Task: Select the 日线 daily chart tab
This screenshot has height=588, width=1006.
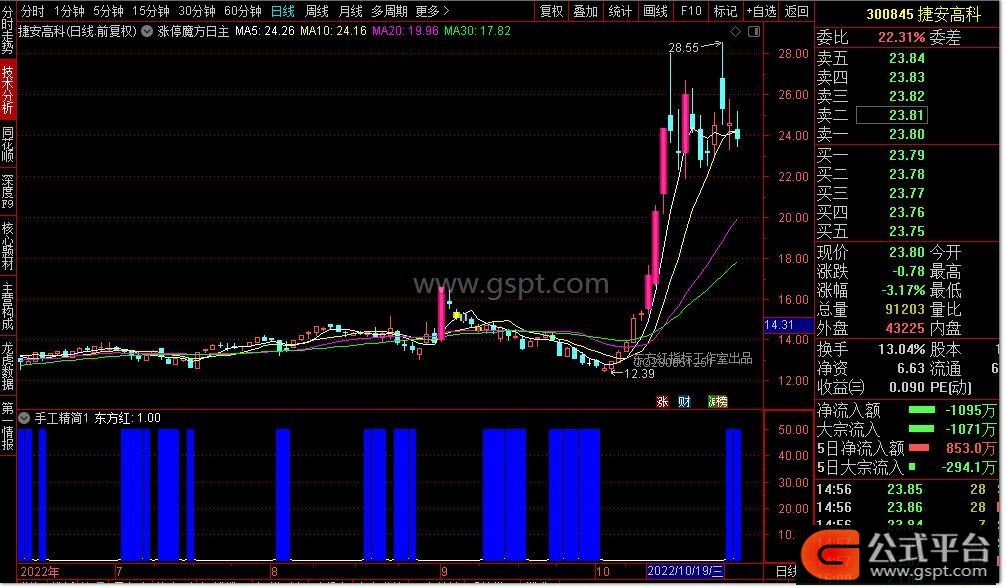Action: pyautogui.click(x=283, y=11)
